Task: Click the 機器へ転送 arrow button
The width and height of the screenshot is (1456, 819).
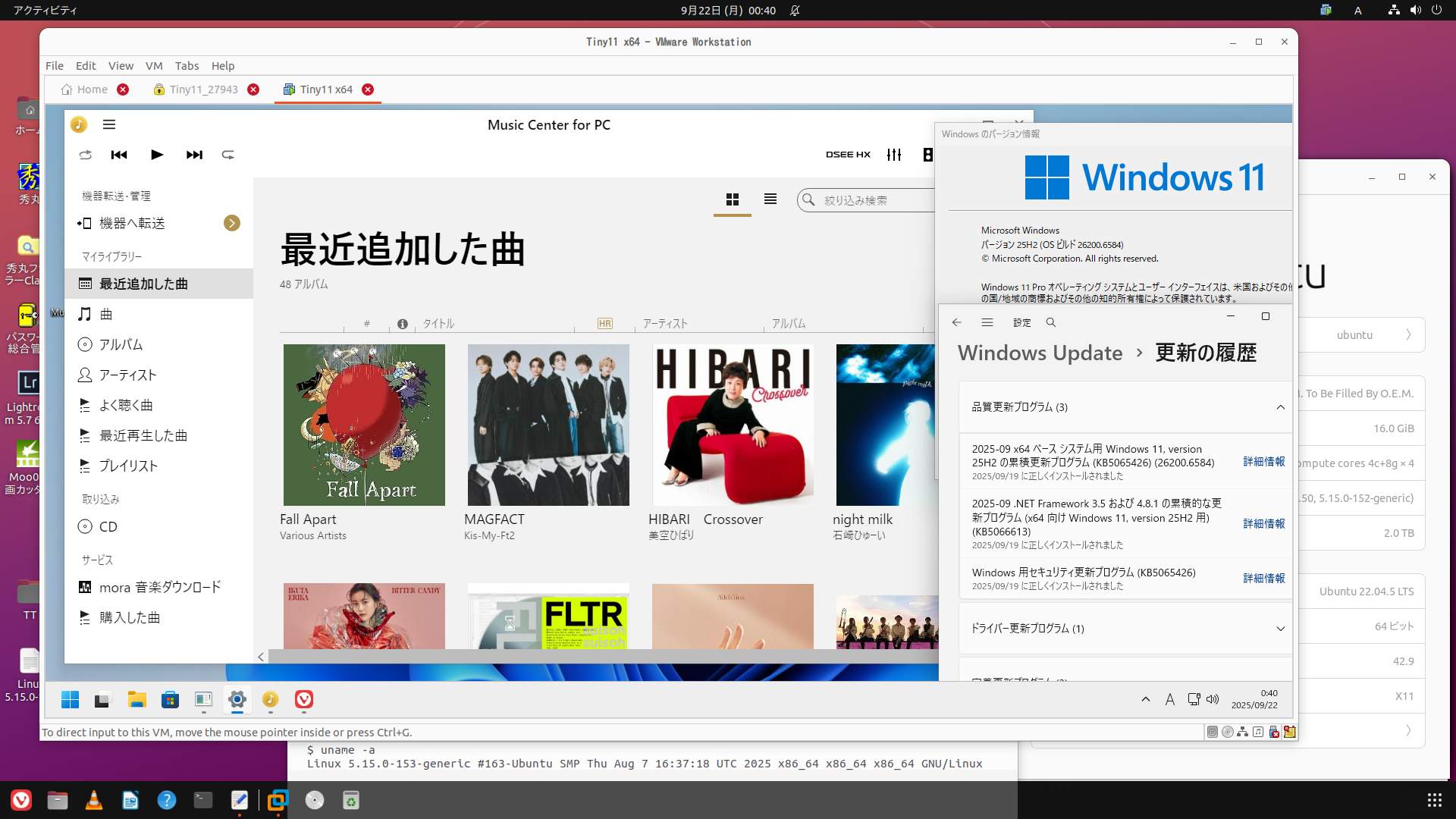Action: click(232, 223)
